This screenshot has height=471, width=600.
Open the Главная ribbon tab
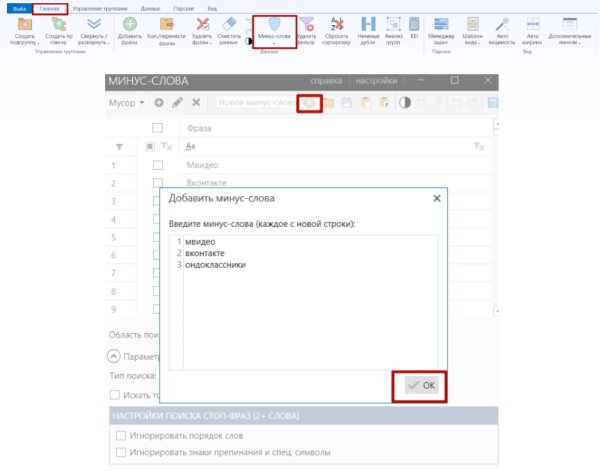49,7
